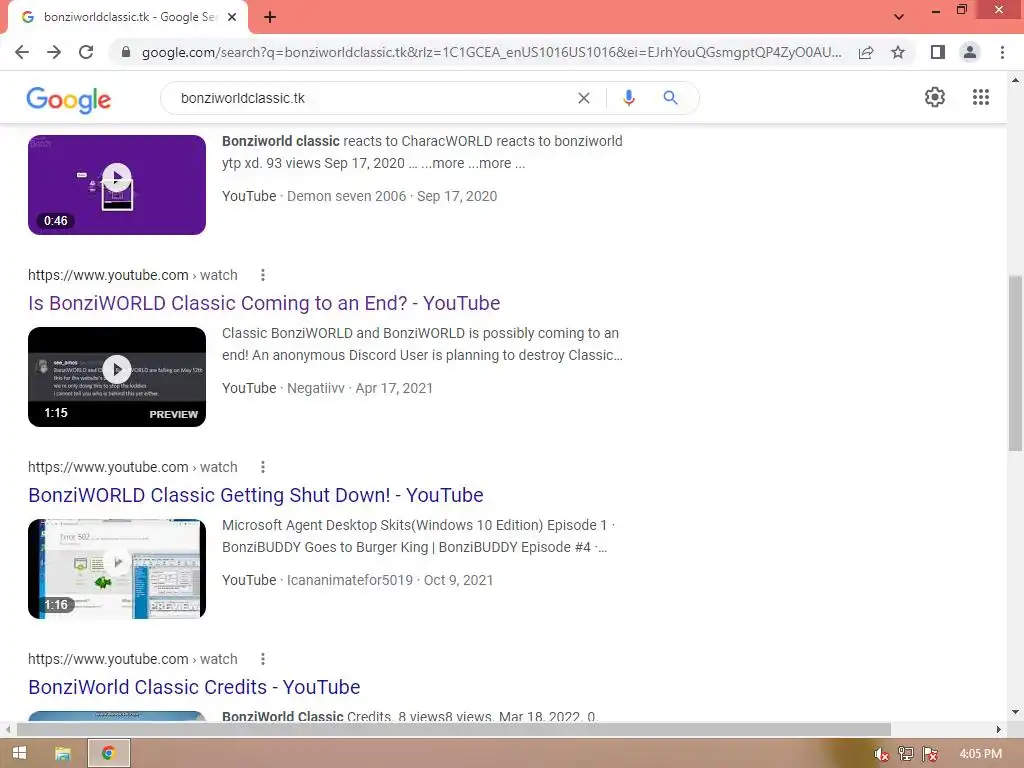Image resolution: width=1024 pixels, height=768 pixels.
Task: Open File Explorer from the taskbar
Action: [x=63, y=754]
